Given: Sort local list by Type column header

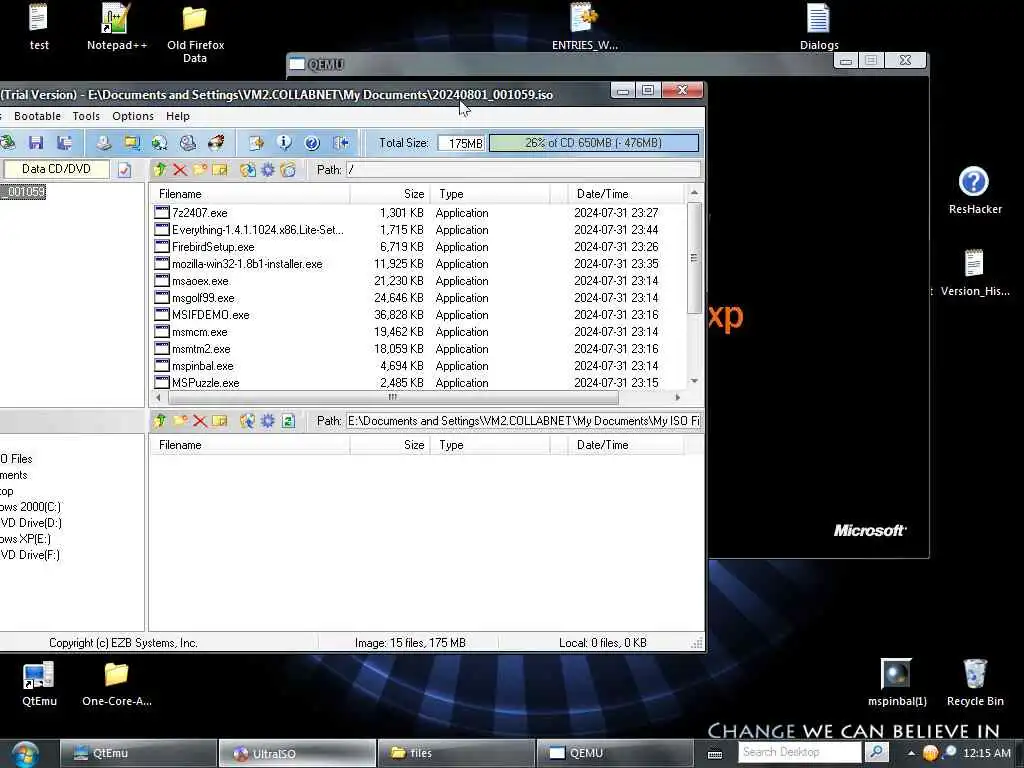Looking at the screenshot, I should 490,445.
